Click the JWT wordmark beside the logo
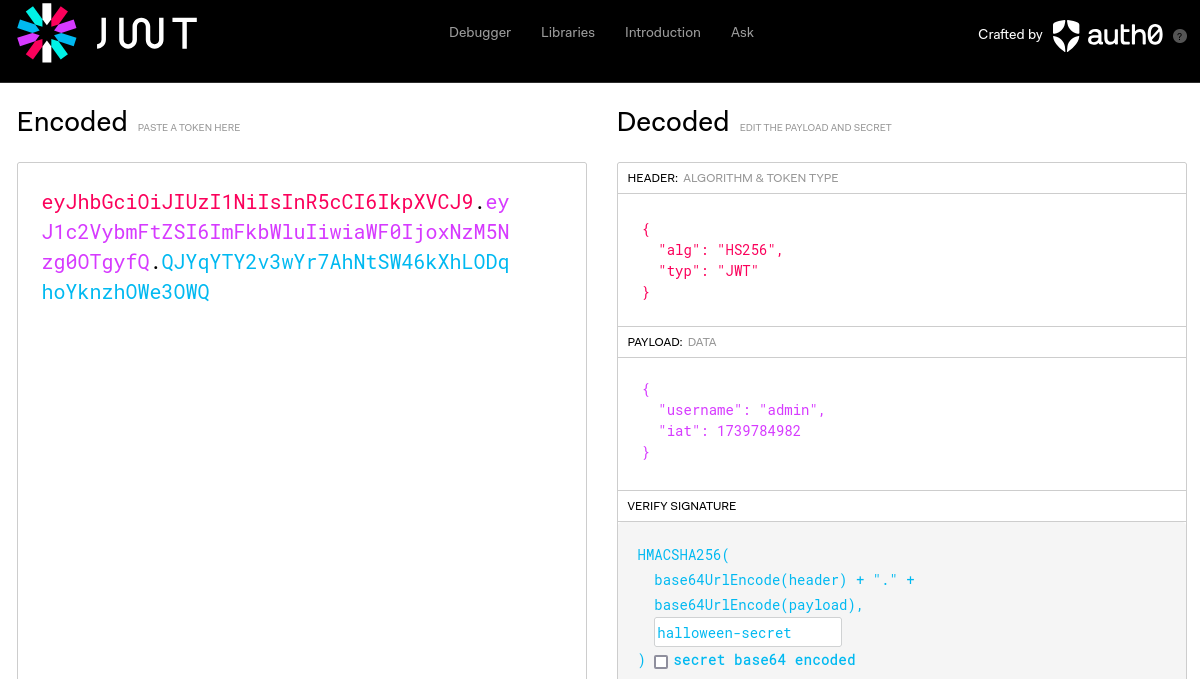 147,34
